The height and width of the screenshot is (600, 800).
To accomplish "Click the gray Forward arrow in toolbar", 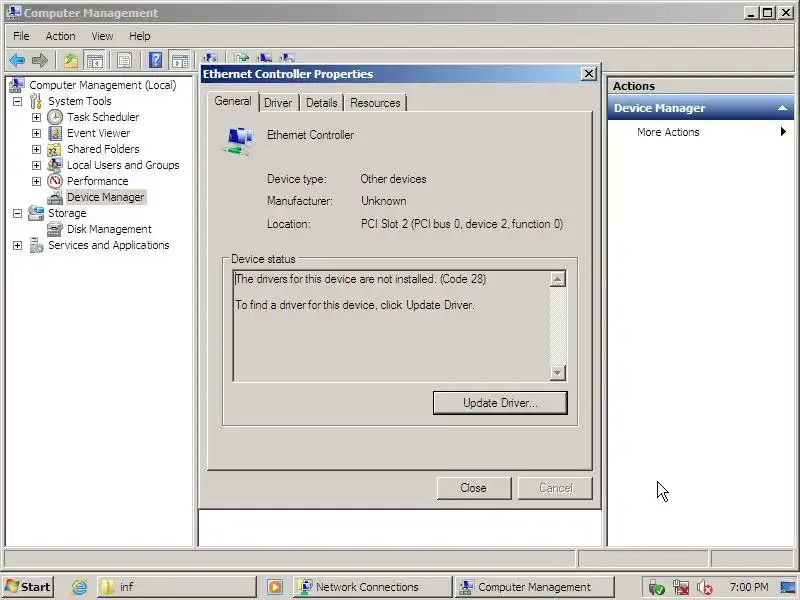I will pos(40,61).
